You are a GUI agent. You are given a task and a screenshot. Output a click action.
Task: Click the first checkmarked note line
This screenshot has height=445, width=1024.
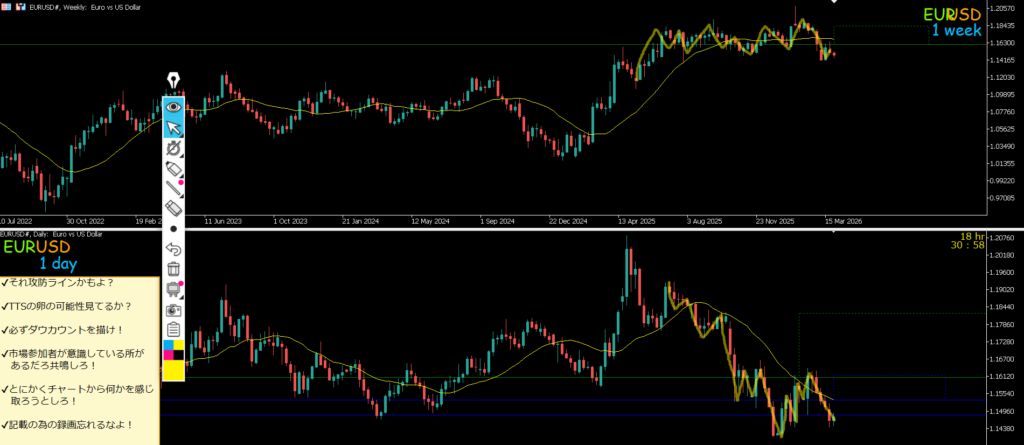coord(60,283)
